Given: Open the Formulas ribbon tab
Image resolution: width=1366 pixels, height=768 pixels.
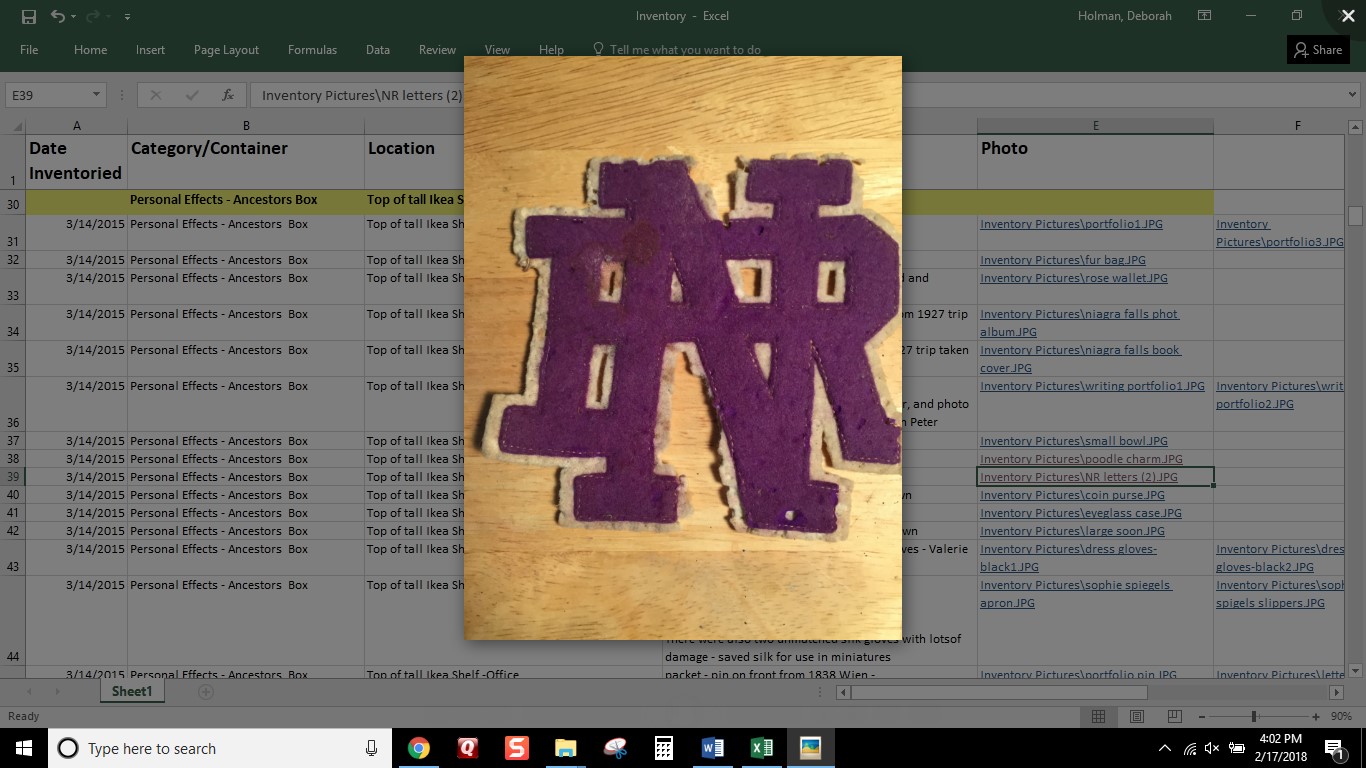Looking at the screenshot, I should tap(312, 50).
